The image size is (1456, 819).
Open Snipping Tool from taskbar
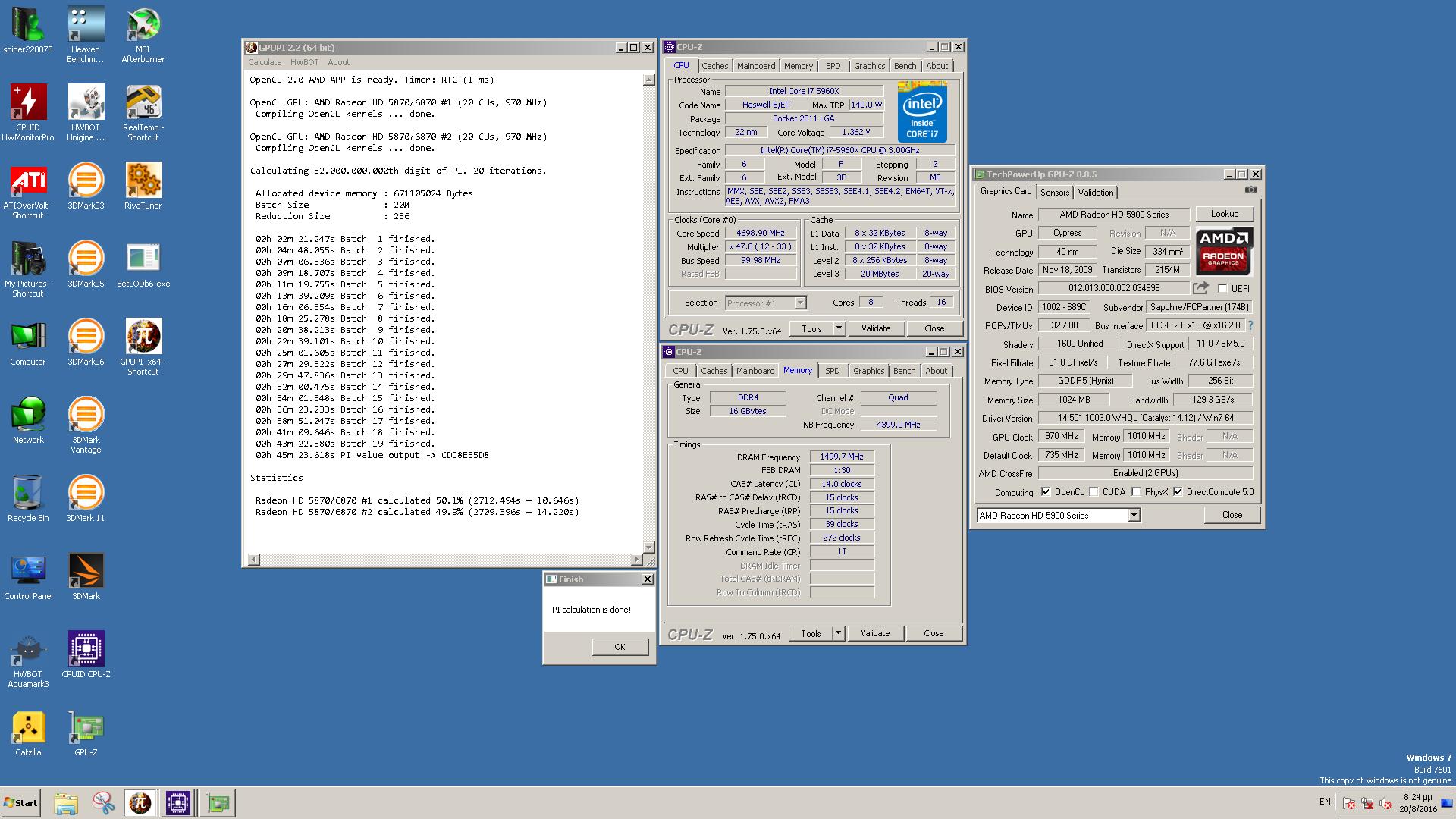point(103,803)
